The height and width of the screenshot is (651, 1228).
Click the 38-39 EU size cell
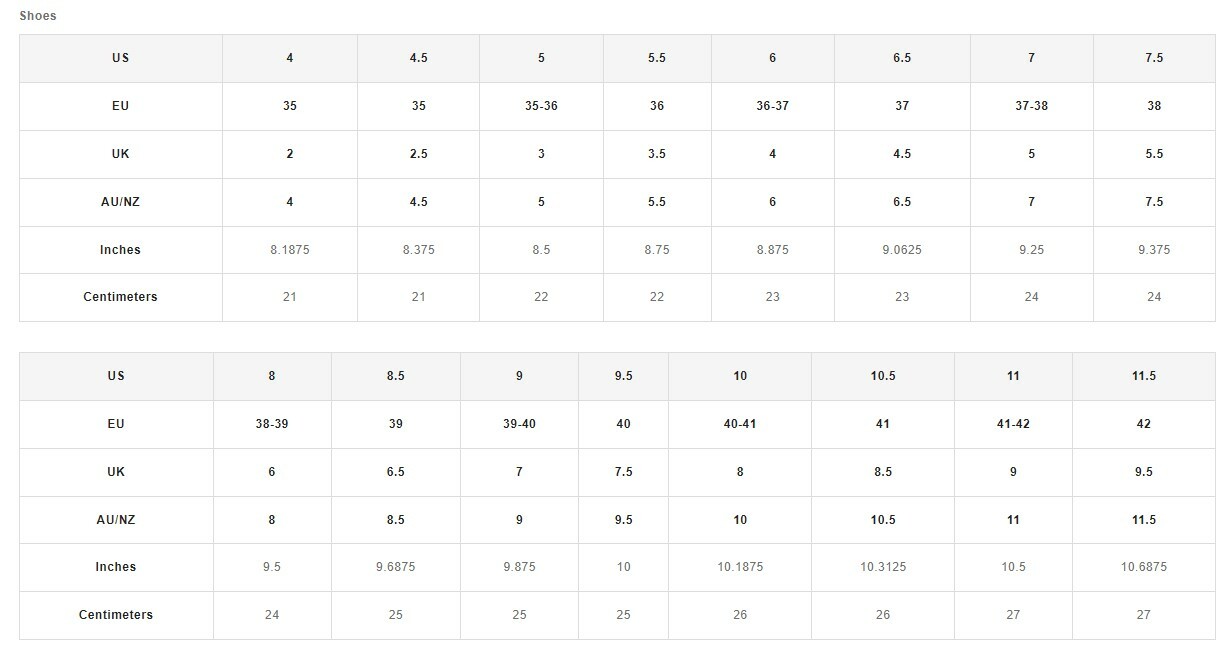pyautogui.click(x=272, y=424)
